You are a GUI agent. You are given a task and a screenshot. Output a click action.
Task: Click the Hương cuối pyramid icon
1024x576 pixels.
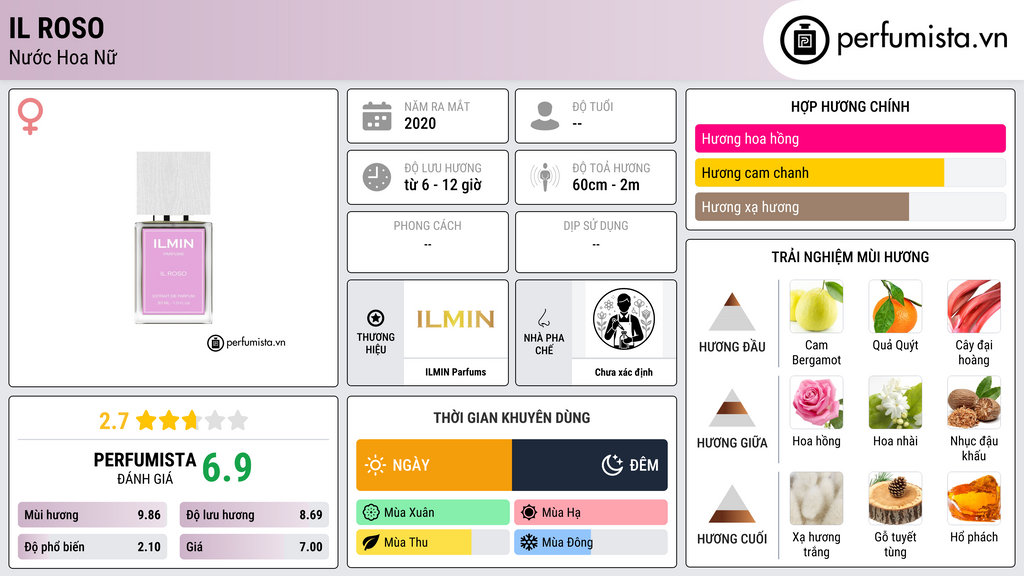[x=732, y=504]
